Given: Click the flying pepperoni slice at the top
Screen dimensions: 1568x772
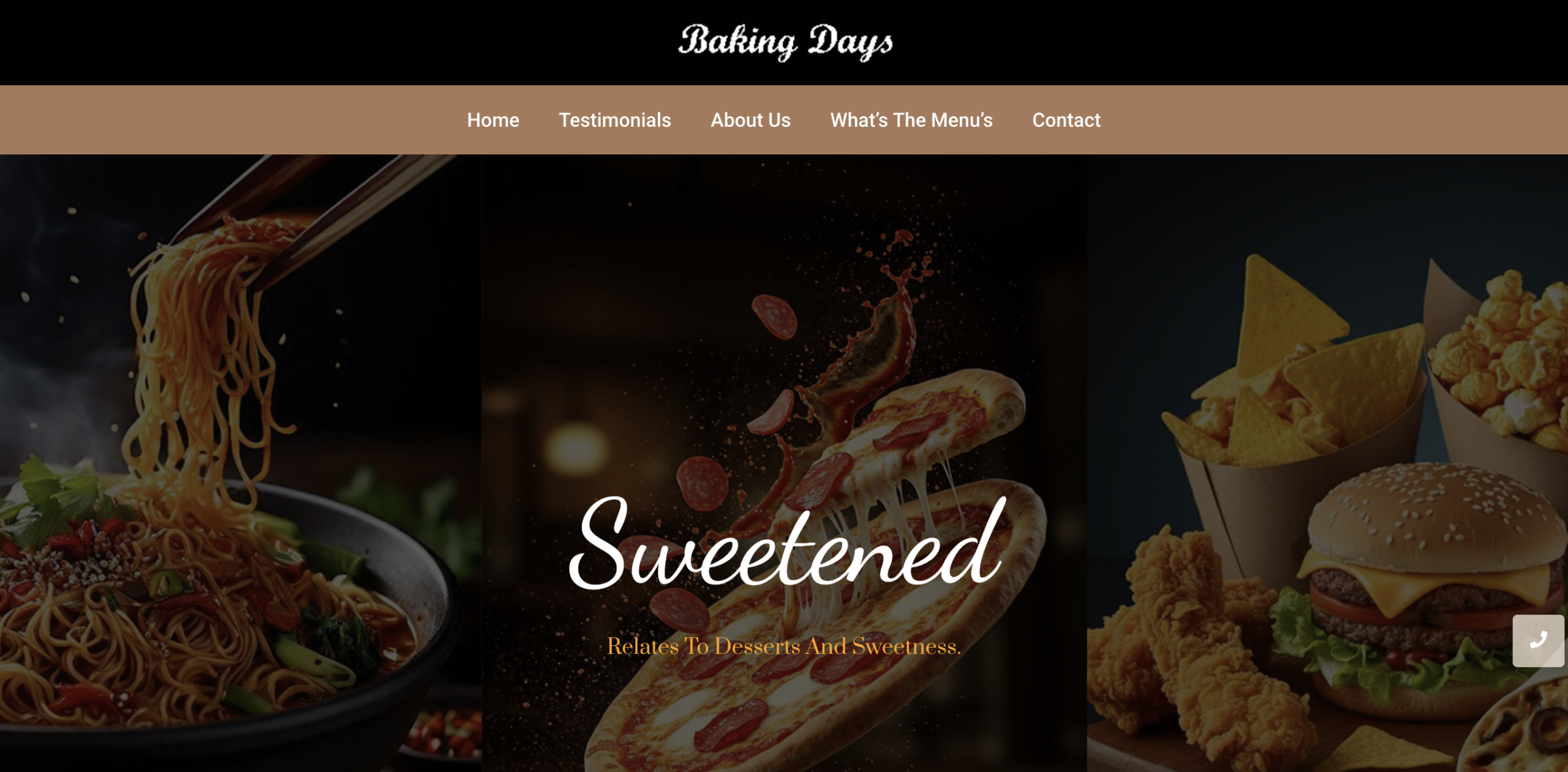Looking at the screenshot, I should [x=774, y=316].
